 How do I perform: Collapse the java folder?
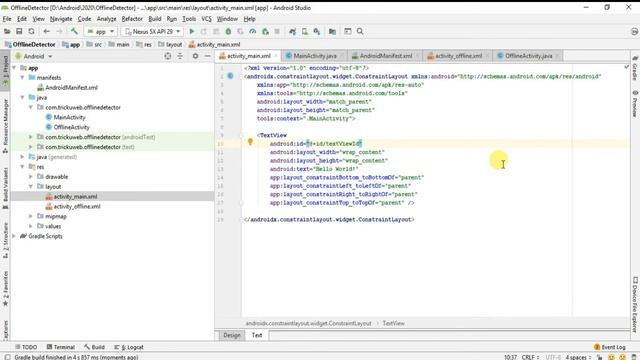22,98
